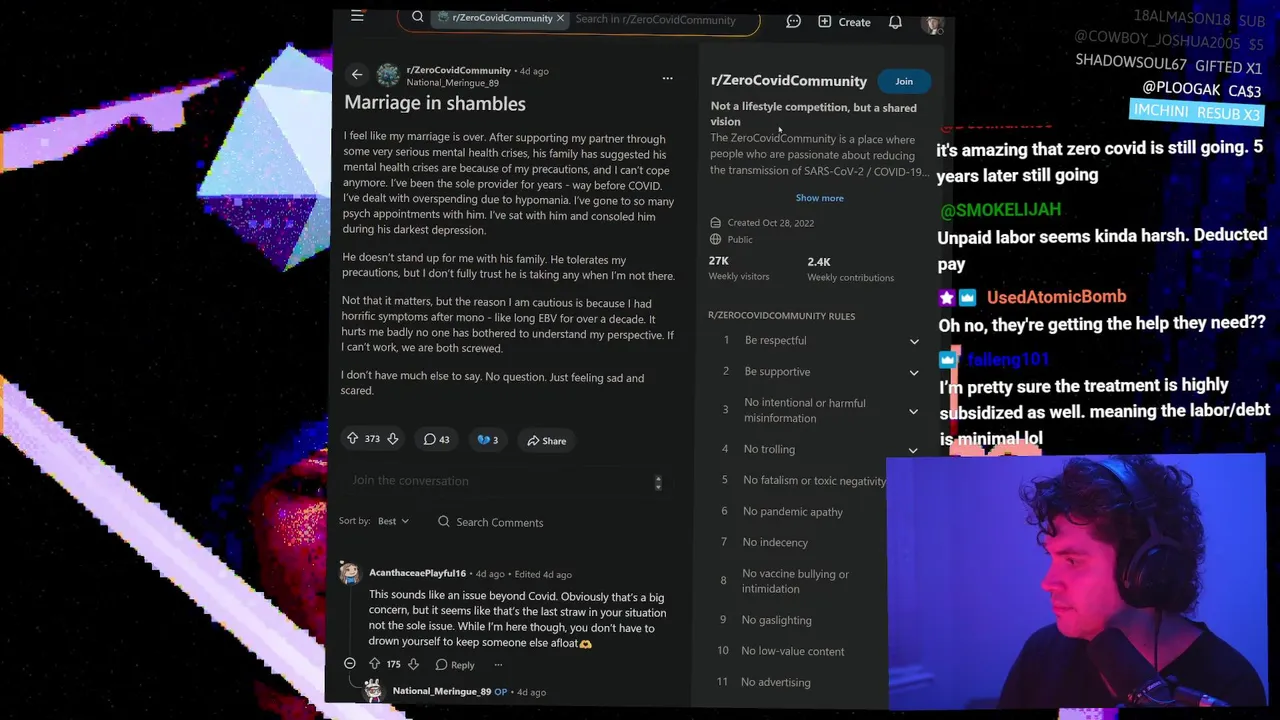Go back using the back arrow

[357, 75]
